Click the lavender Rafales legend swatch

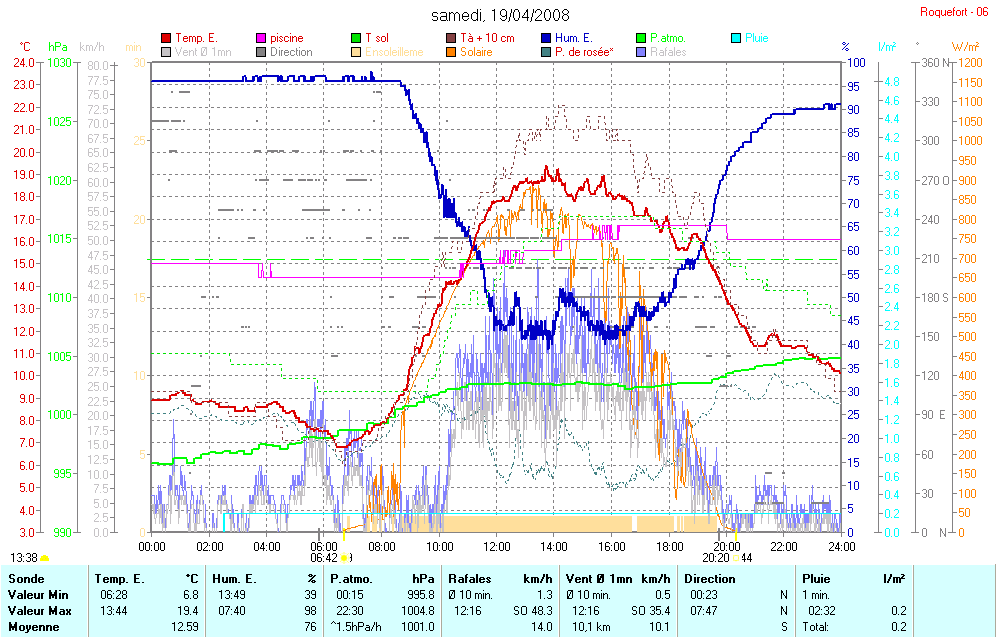[x=641, y=52]
